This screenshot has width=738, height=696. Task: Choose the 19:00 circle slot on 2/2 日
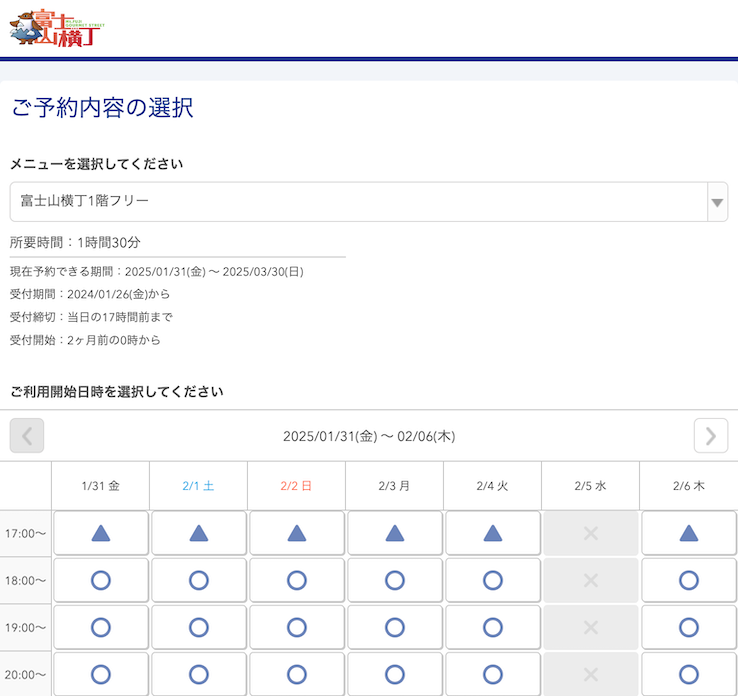pos(296,627)
